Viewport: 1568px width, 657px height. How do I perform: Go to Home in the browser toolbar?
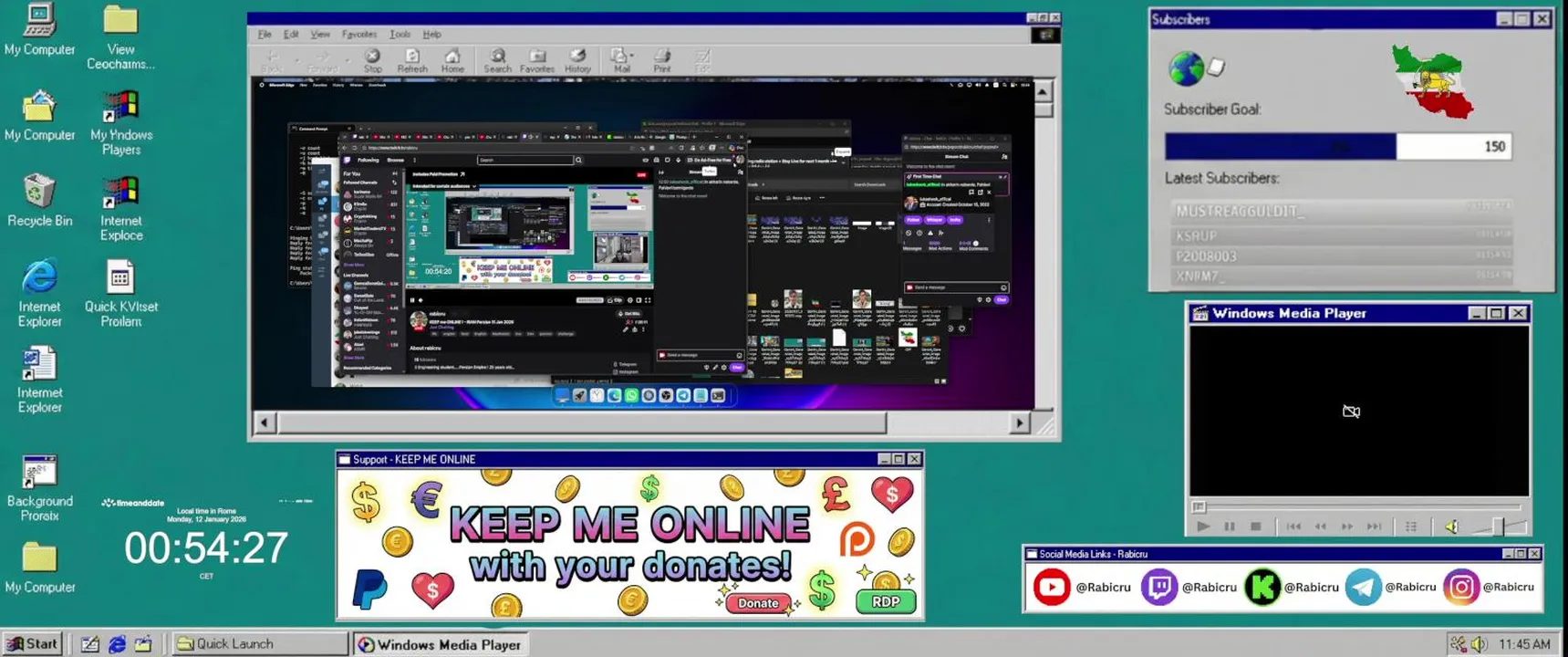coord(452,60)
